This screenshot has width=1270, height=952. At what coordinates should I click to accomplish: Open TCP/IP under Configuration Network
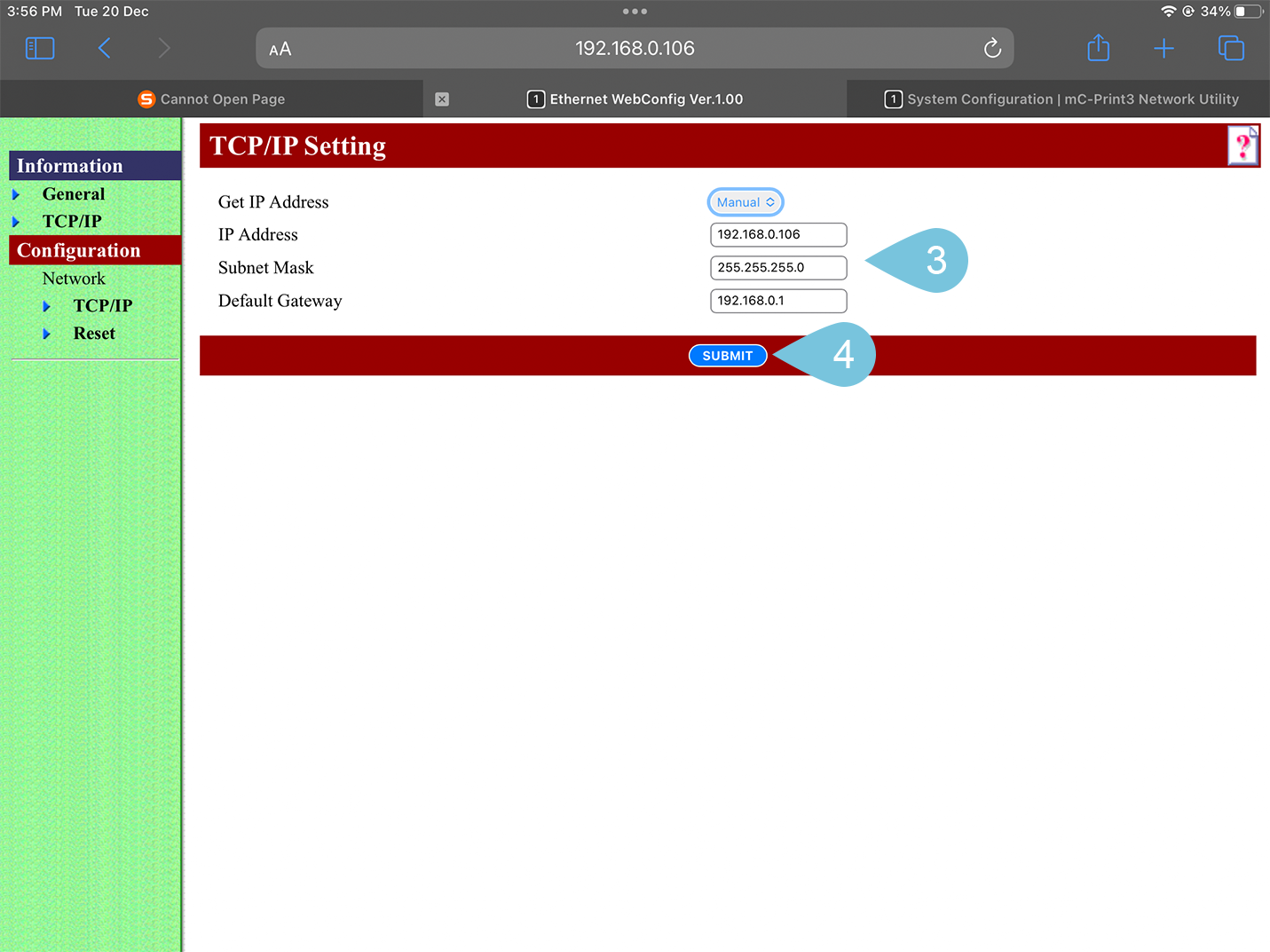[x=102, y=306]
